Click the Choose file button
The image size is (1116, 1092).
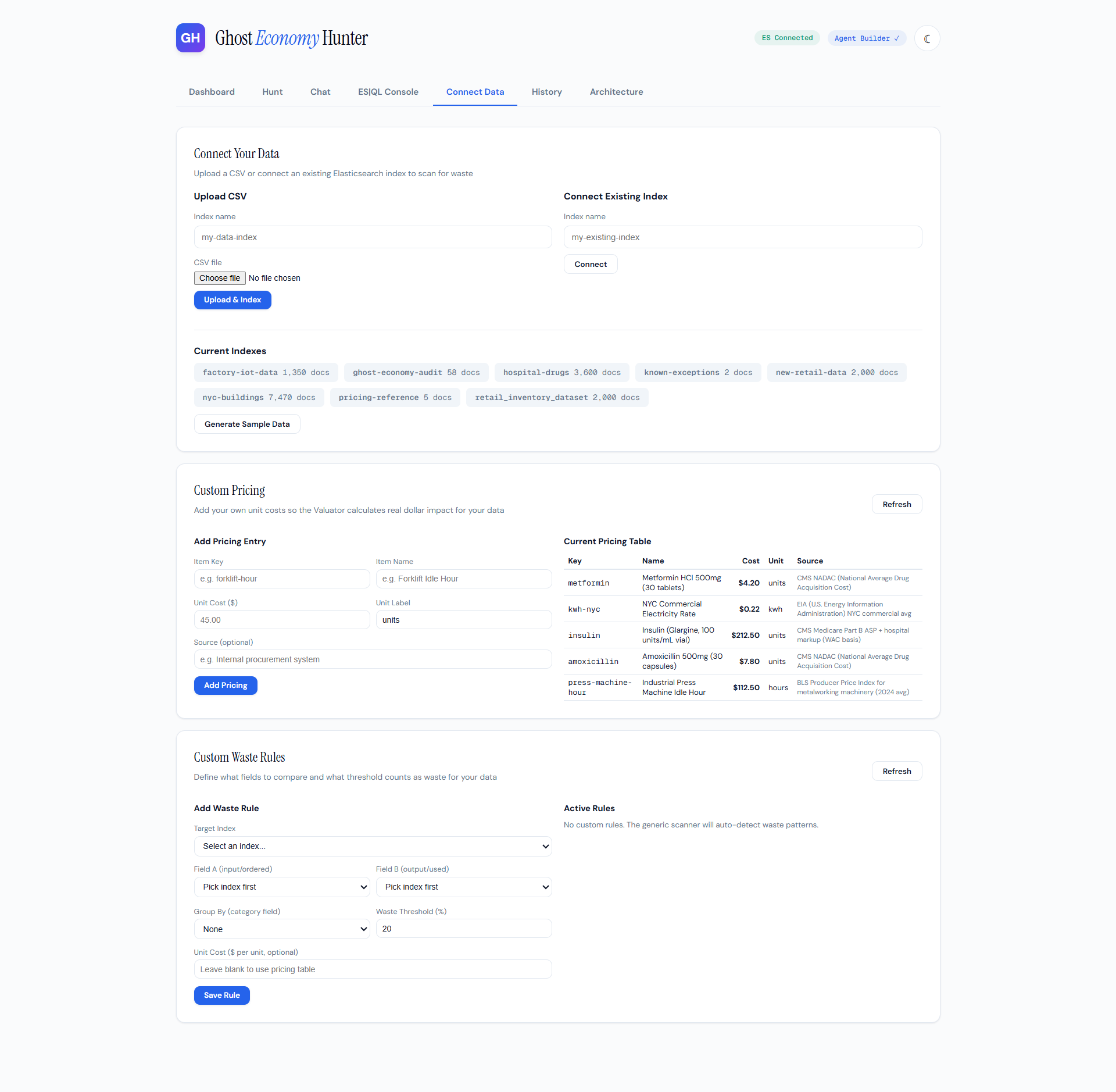click(220, 278)
